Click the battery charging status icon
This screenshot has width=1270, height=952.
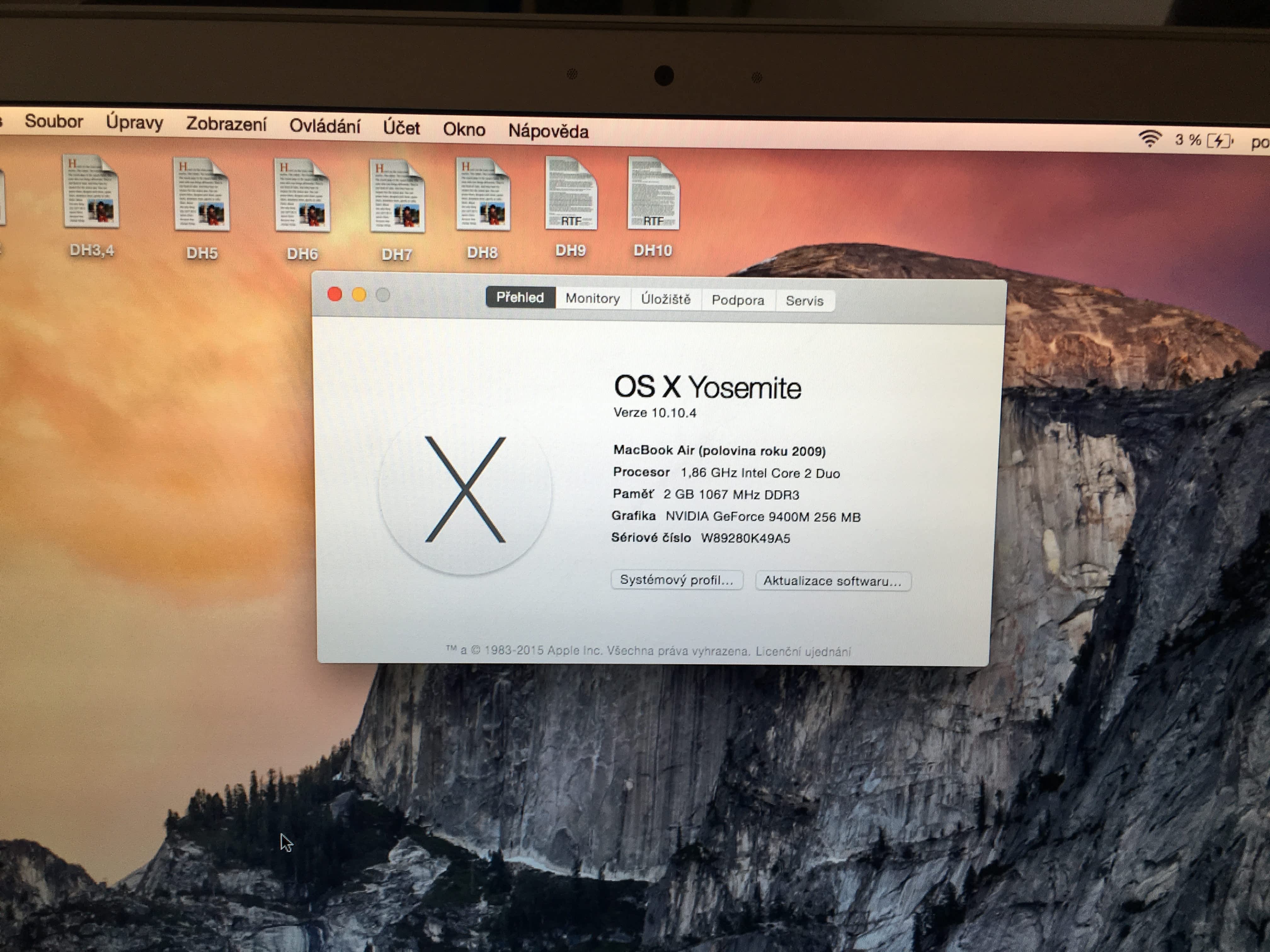(1220, 141)
